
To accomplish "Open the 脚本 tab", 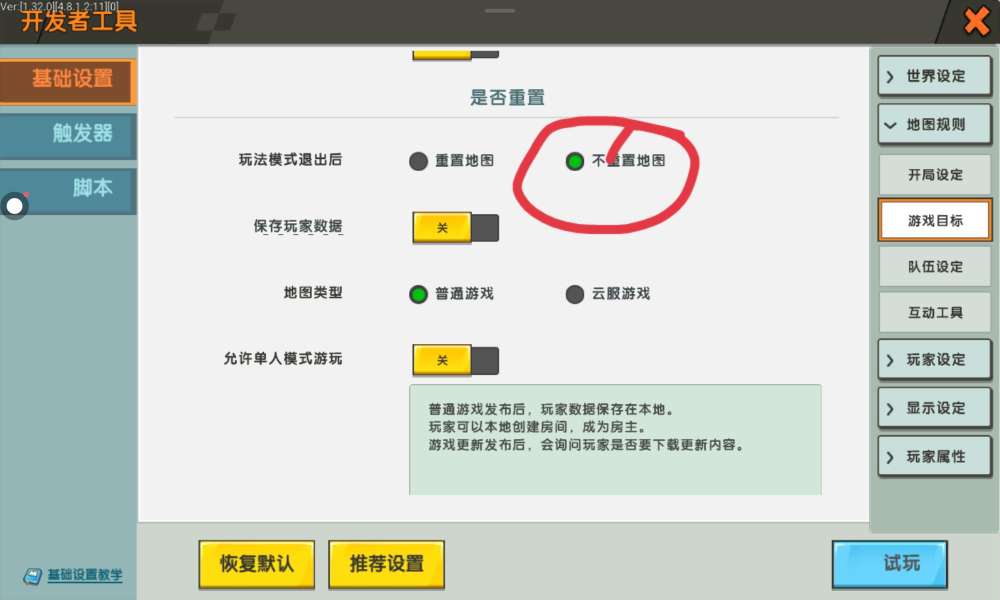I will click(68, 189).
